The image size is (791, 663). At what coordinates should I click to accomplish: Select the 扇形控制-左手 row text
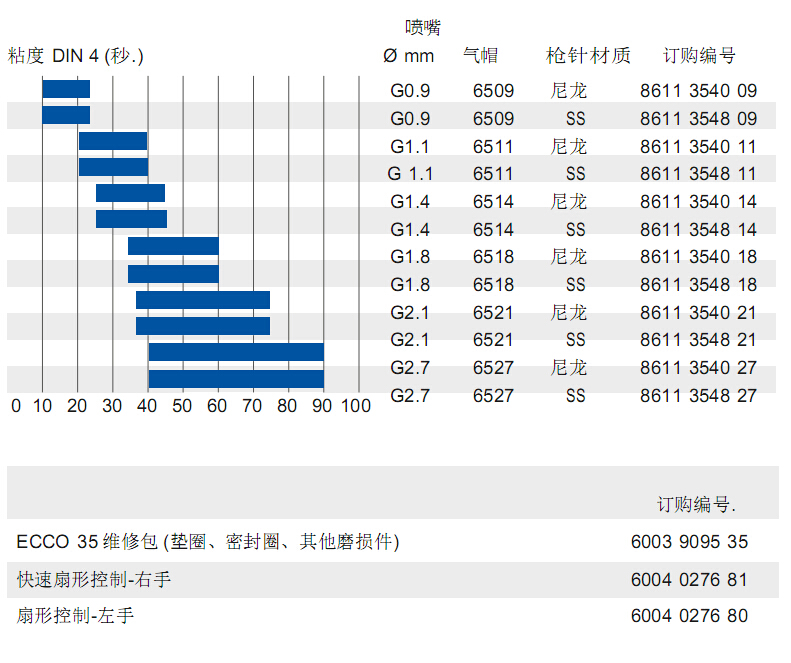click(75, 616)
